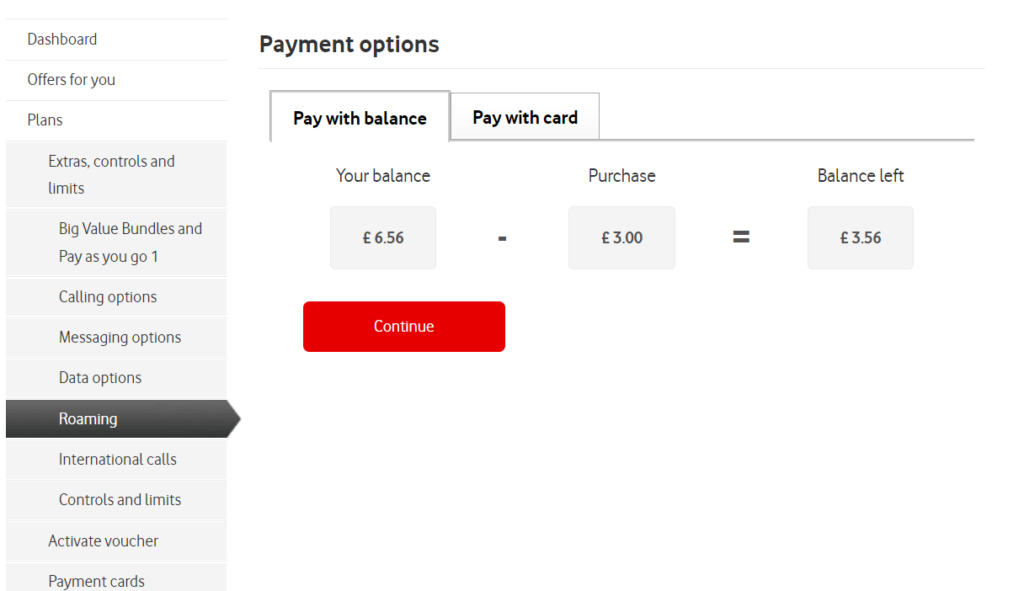Click the Balance left £3.56 box

click(x=860, y=238)
